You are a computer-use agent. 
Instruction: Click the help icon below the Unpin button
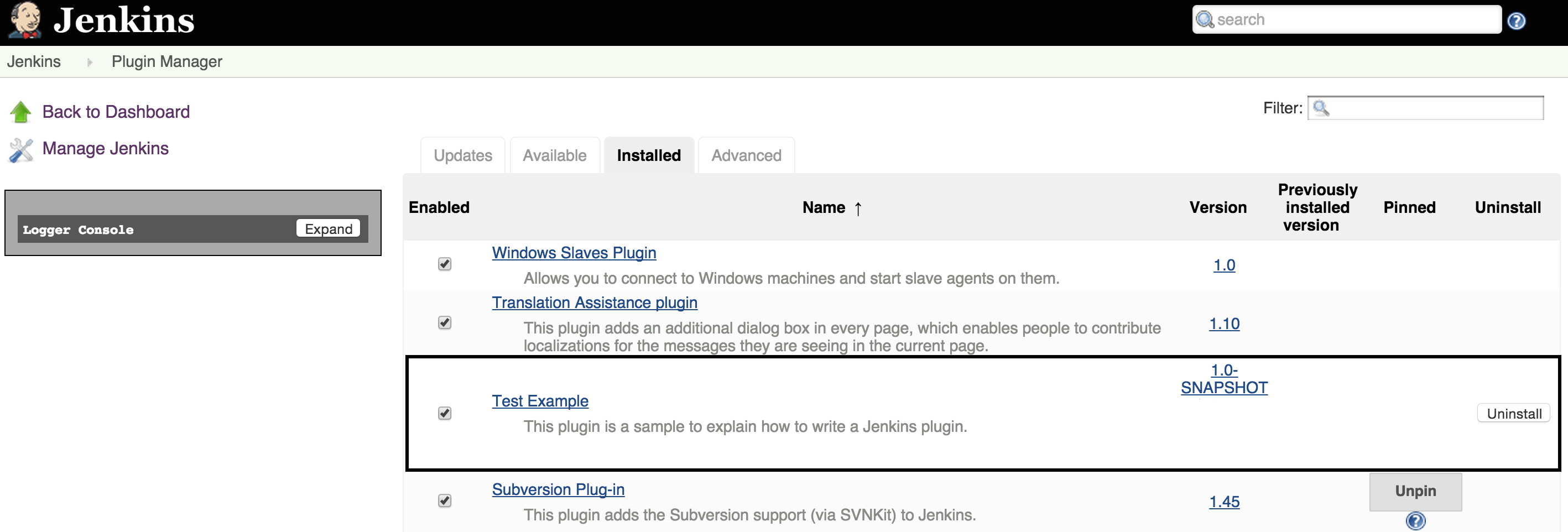(x=1415, y=521)
